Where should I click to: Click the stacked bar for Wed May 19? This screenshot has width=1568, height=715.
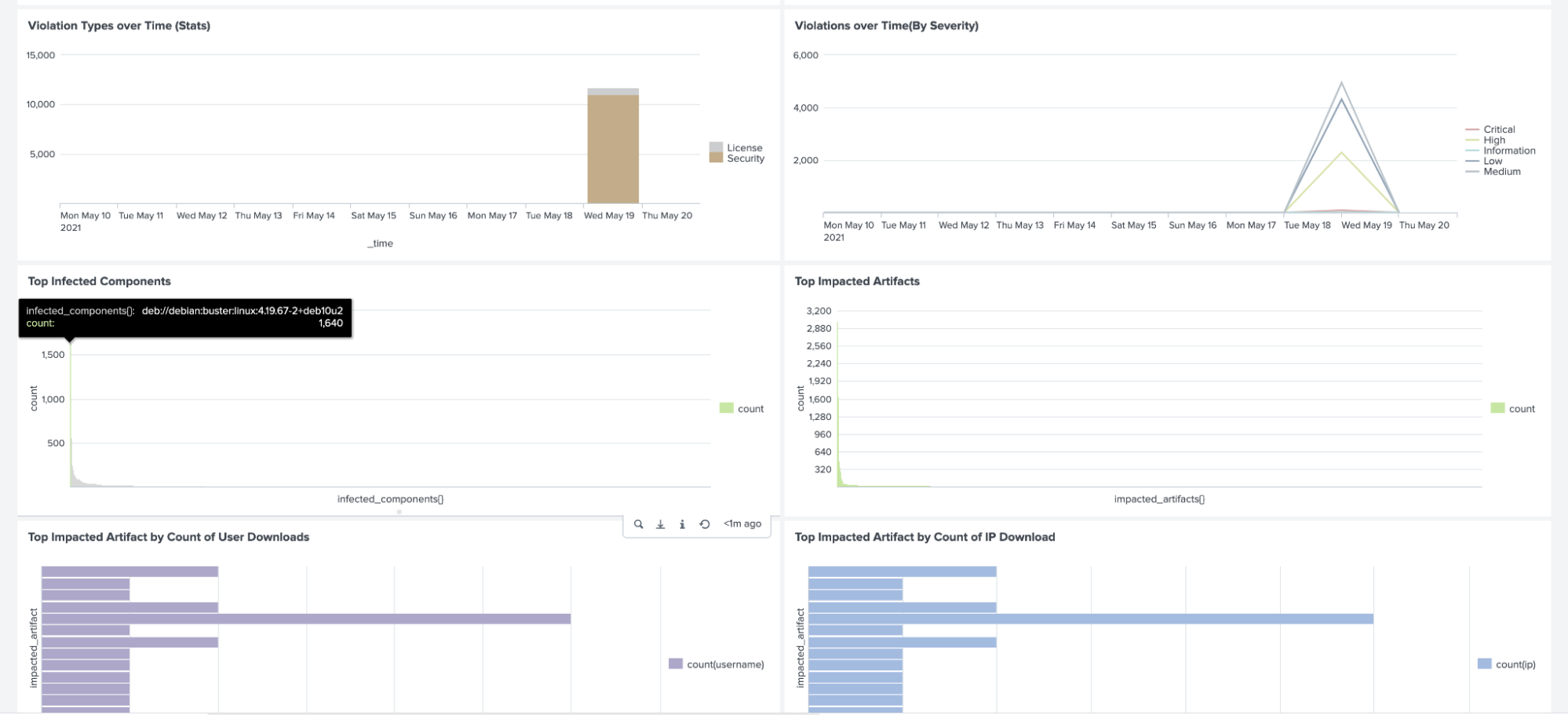click(x=613, y=149)
